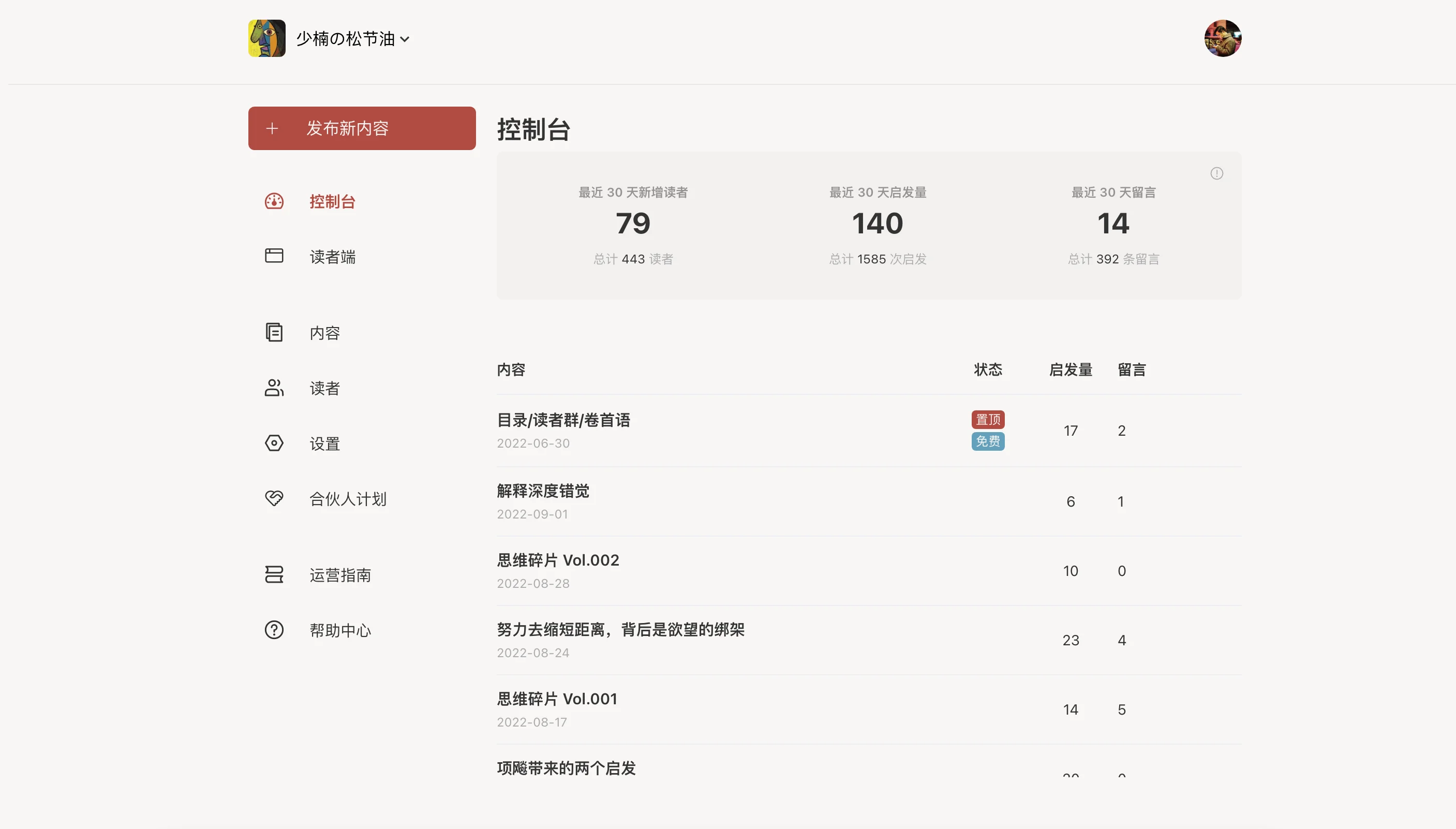1456x829 pixels.
Task: Click the operations guide stack icon
Action: coord(274,574)
